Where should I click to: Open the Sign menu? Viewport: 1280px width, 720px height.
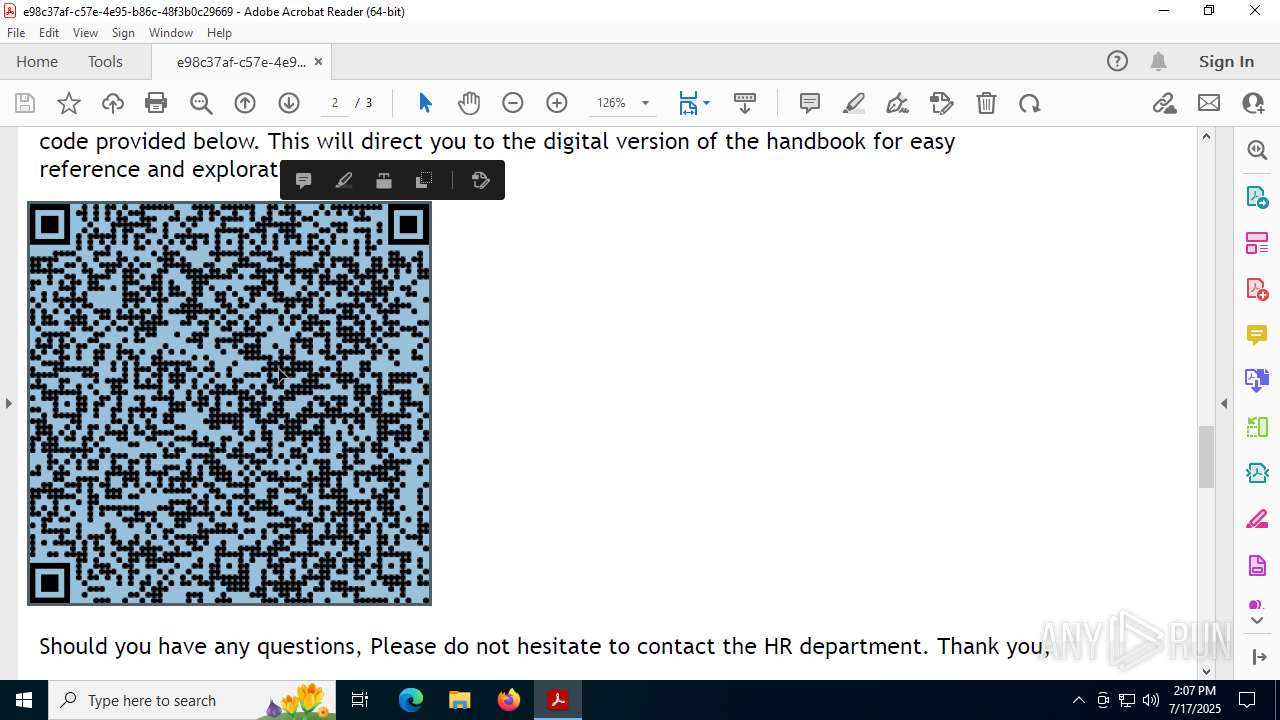(123, 33)
